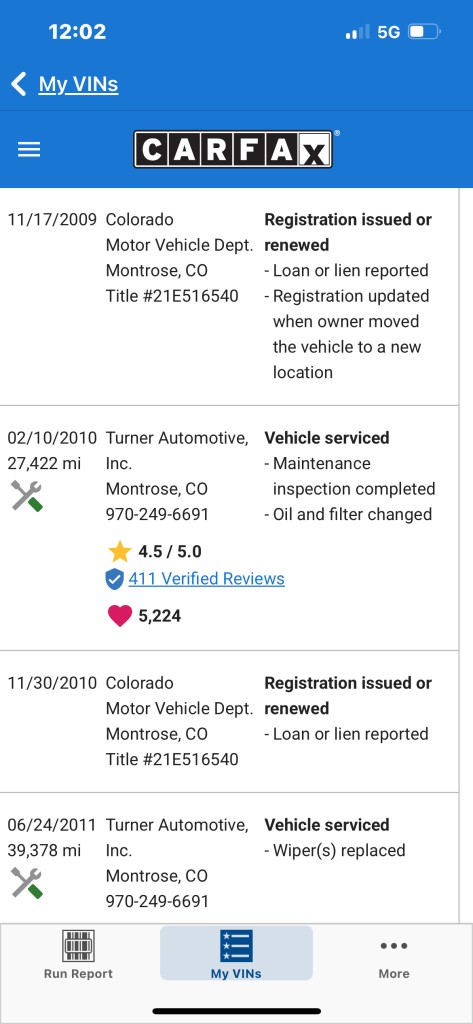Image resolution: width=473 pixels, height=1024 pixels.
Task: Tap the battery indicator in status bar
Action: click(x=425, y=31)
